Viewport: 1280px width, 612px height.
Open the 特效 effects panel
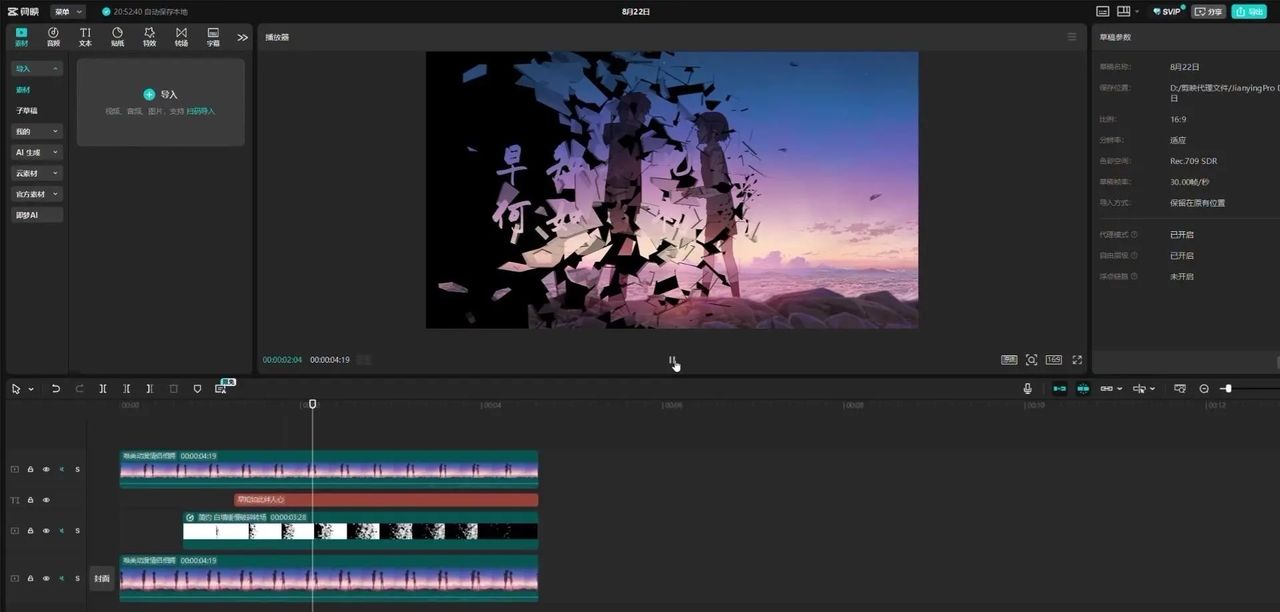(149, 37)
